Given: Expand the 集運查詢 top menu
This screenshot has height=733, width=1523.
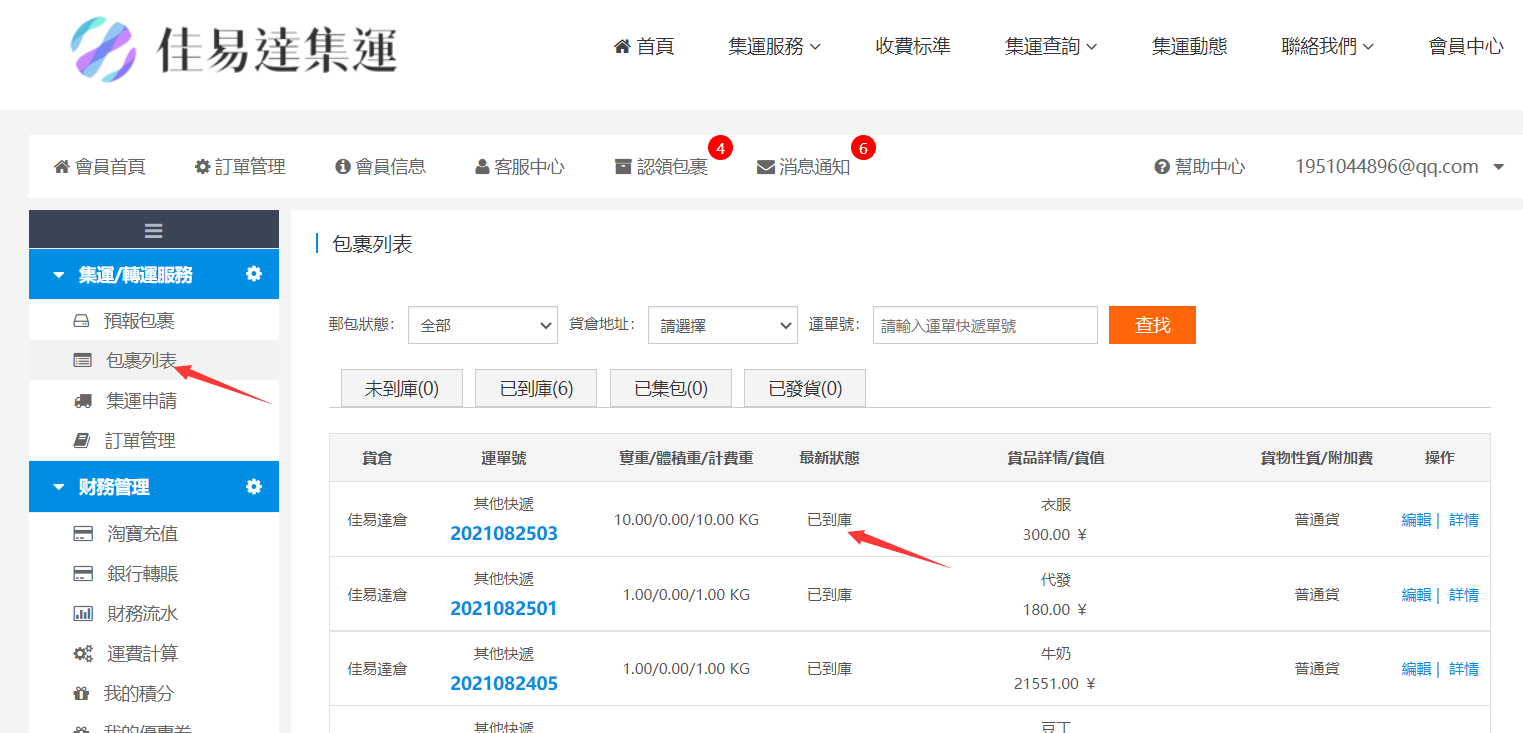Looking at the screenshot, I should click(1051, 46).
